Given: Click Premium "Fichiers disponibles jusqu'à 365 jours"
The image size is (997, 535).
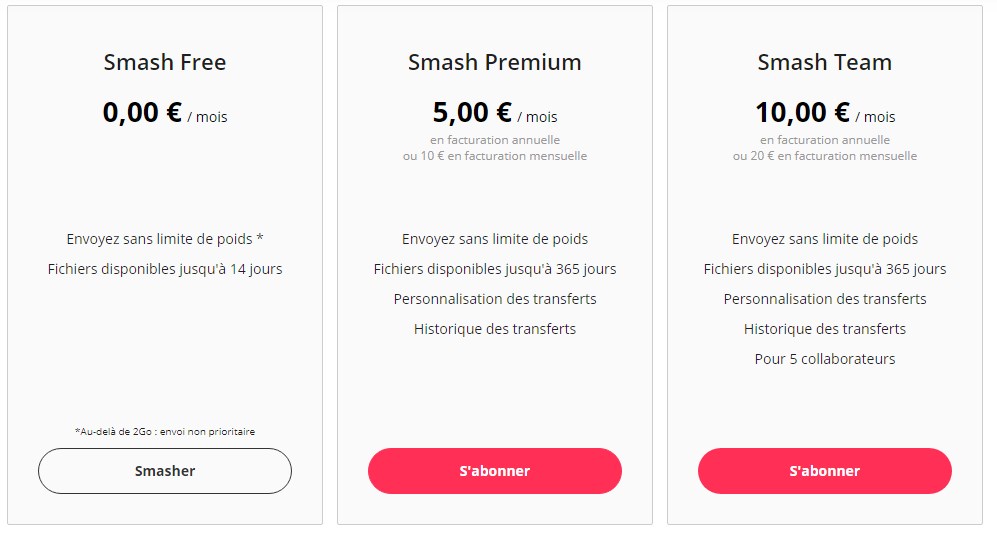Looking at the screenshot, I should pyautogui.click(x=495, y=269).
